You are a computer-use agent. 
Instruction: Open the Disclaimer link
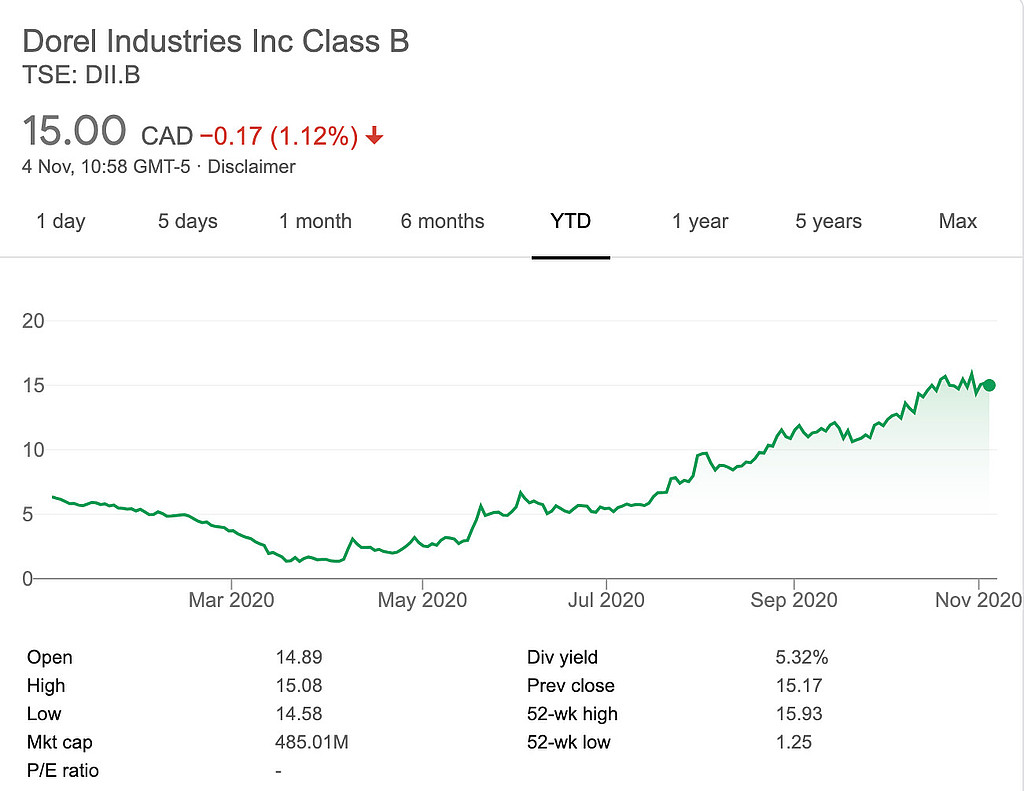(x=251, y=167)
